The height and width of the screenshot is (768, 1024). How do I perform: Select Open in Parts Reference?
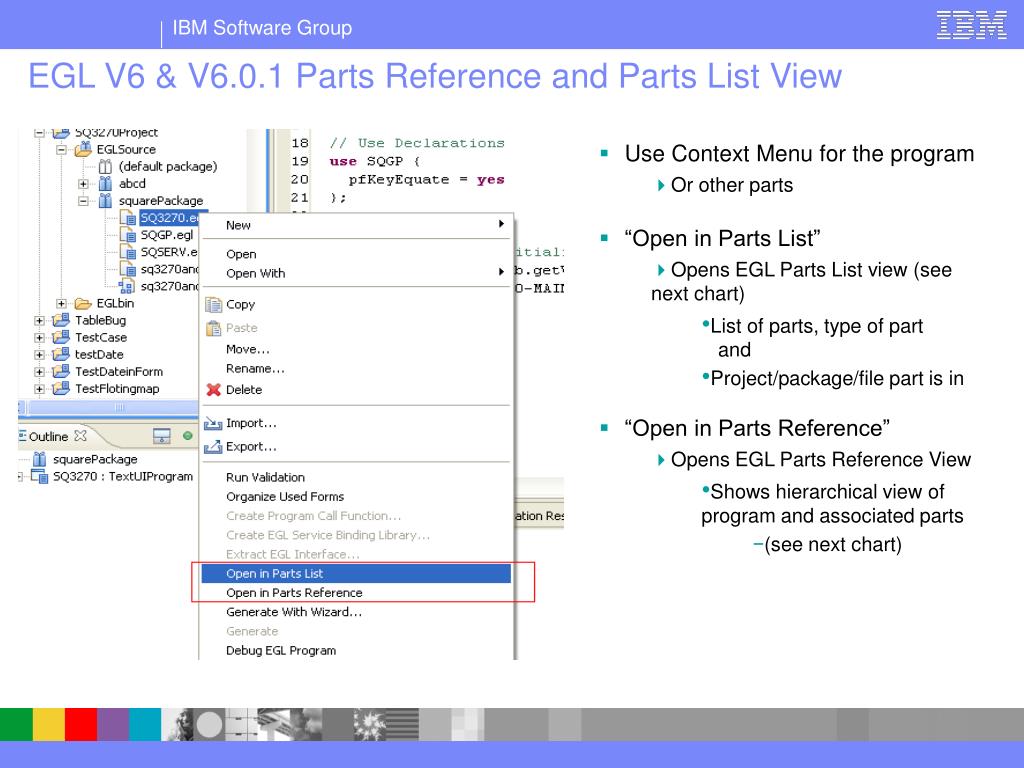click(356, 592)
